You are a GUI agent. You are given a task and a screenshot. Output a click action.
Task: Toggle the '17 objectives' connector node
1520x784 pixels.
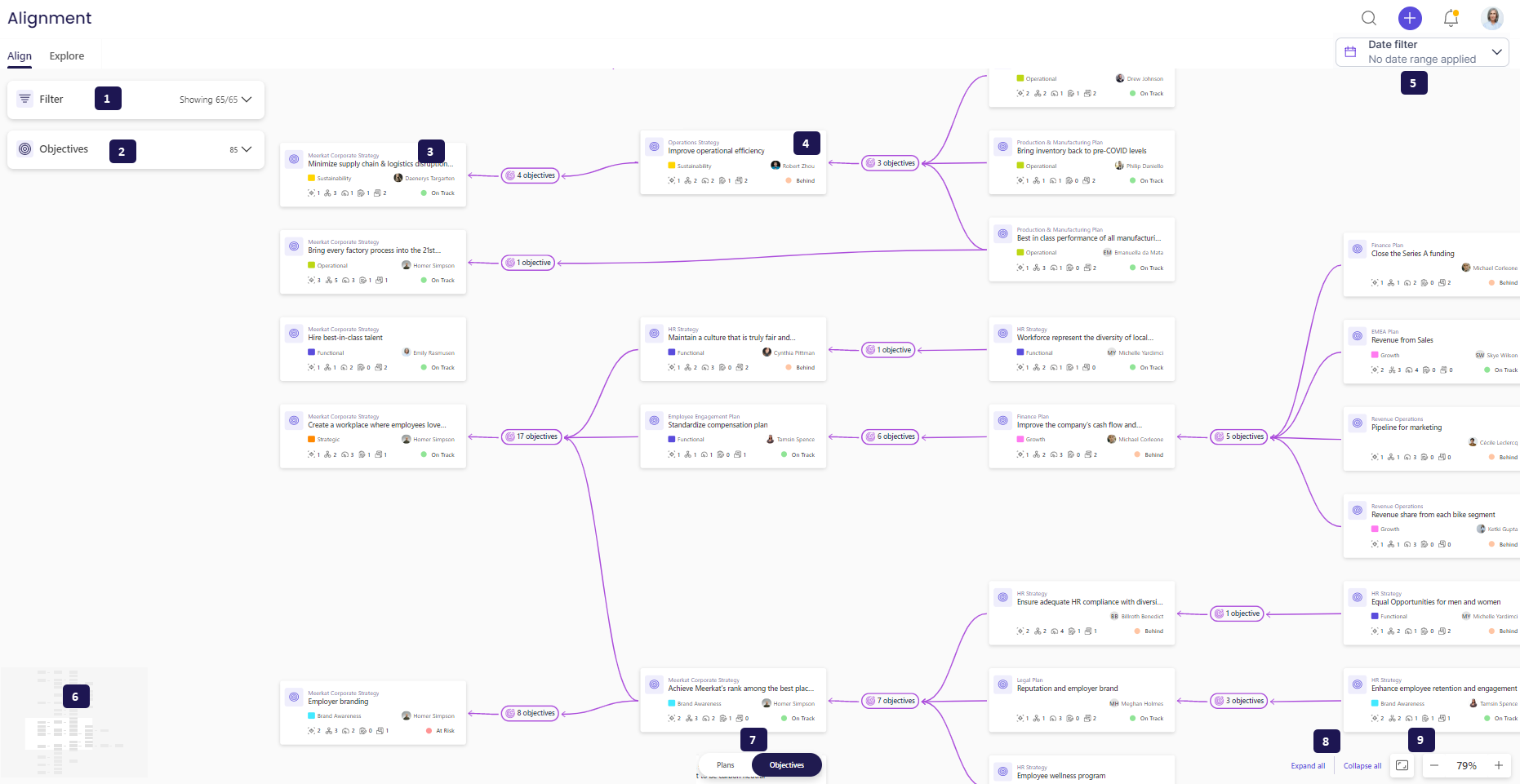531,436
